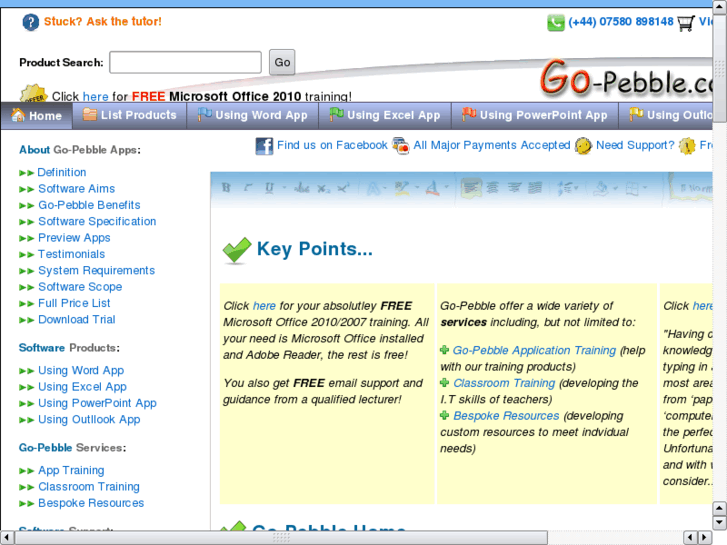Viewport: 727px width, 545px height.
Task: Open App Training sidebar link
Action: click(x=71, y=470)
